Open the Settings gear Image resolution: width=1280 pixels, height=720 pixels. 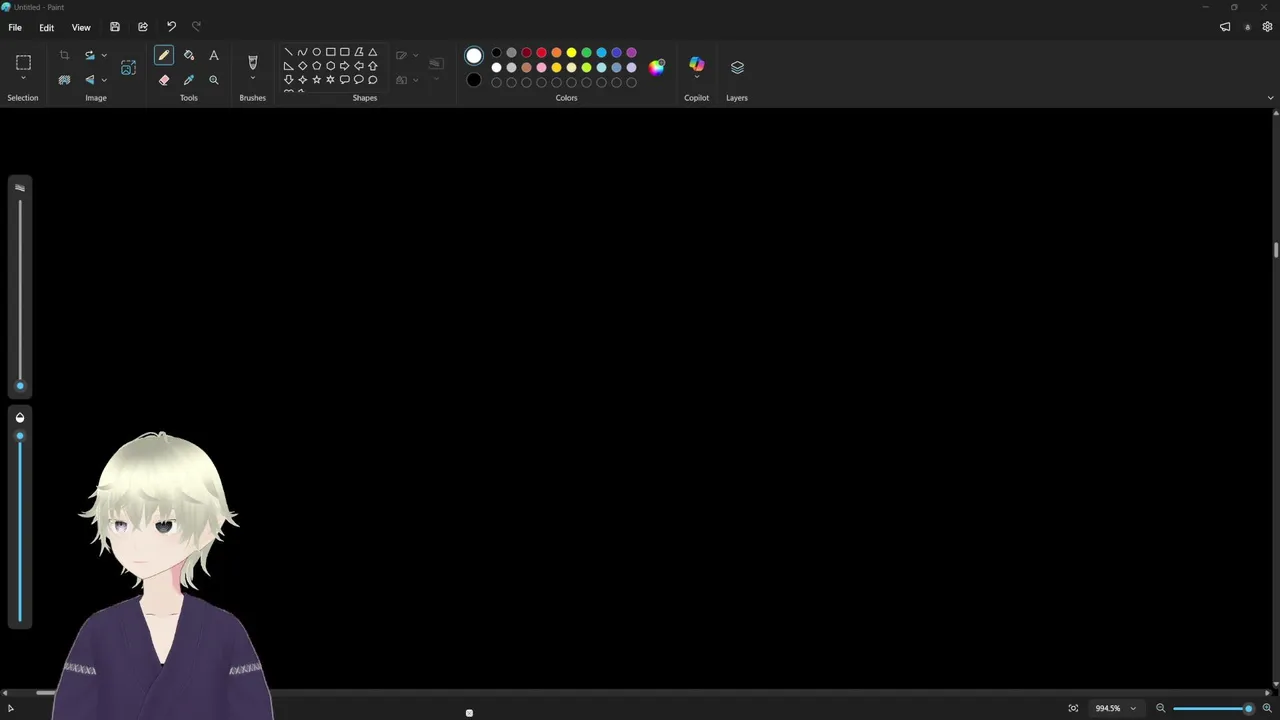pos(1267,27)
